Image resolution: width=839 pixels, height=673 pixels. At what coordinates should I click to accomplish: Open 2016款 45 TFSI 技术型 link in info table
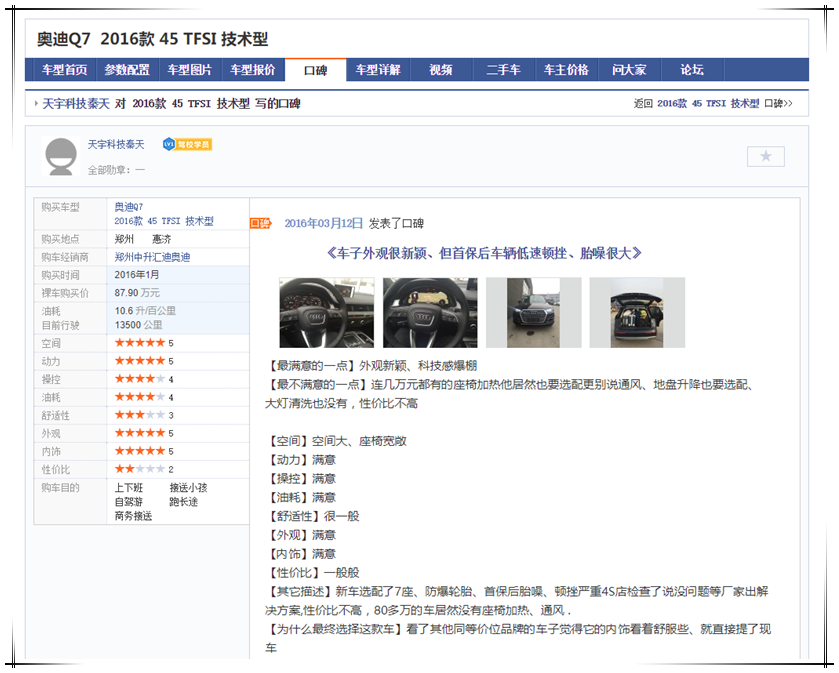[x=164, y=221]
